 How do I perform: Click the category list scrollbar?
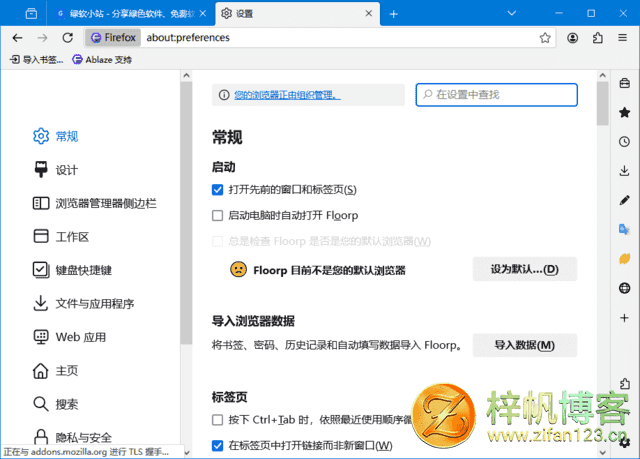pyautogui.click(x=186, y=212)
